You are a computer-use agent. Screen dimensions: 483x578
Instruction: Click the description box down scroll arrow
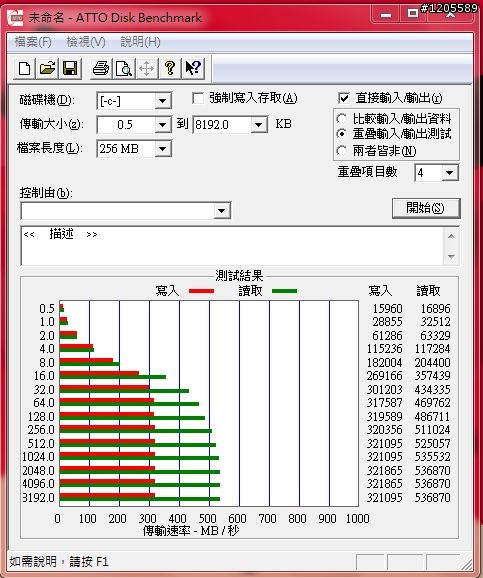pyautogui.click(x=451, y=256)
